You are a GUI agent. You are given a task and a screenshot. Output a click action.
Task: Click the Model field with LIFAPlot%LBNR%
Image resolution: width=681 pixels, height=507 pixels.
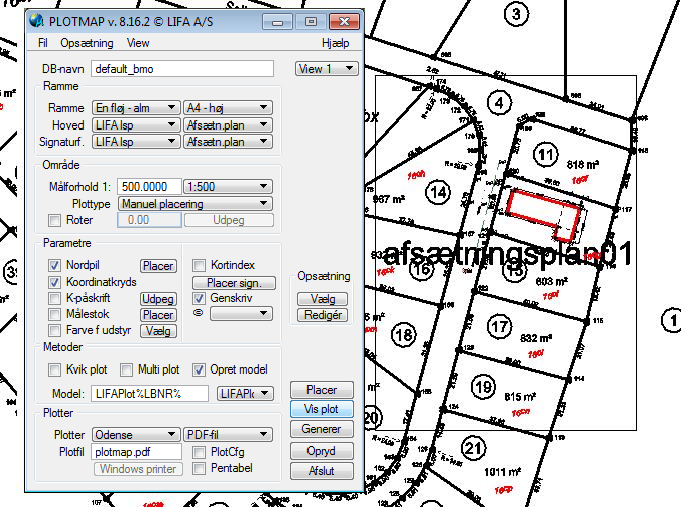point(150,394)
